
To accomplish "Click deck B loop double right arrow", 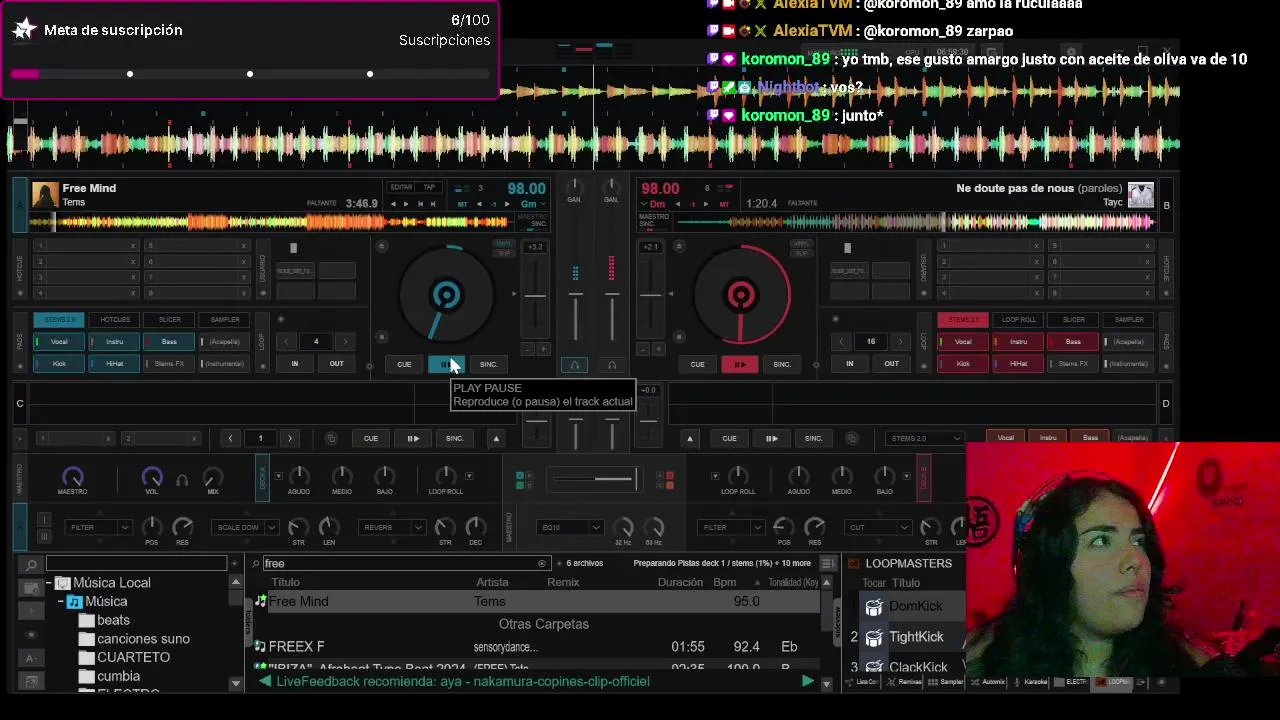I will pyautogui.click(x=900, y=342).
